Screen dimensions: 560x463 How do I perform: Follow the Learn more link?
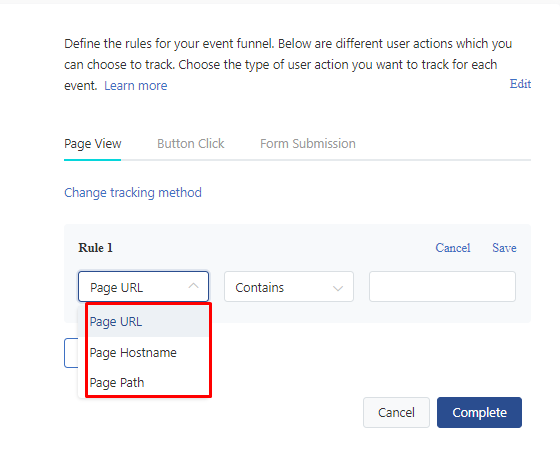pyautogui.click(x=135, y=86)
